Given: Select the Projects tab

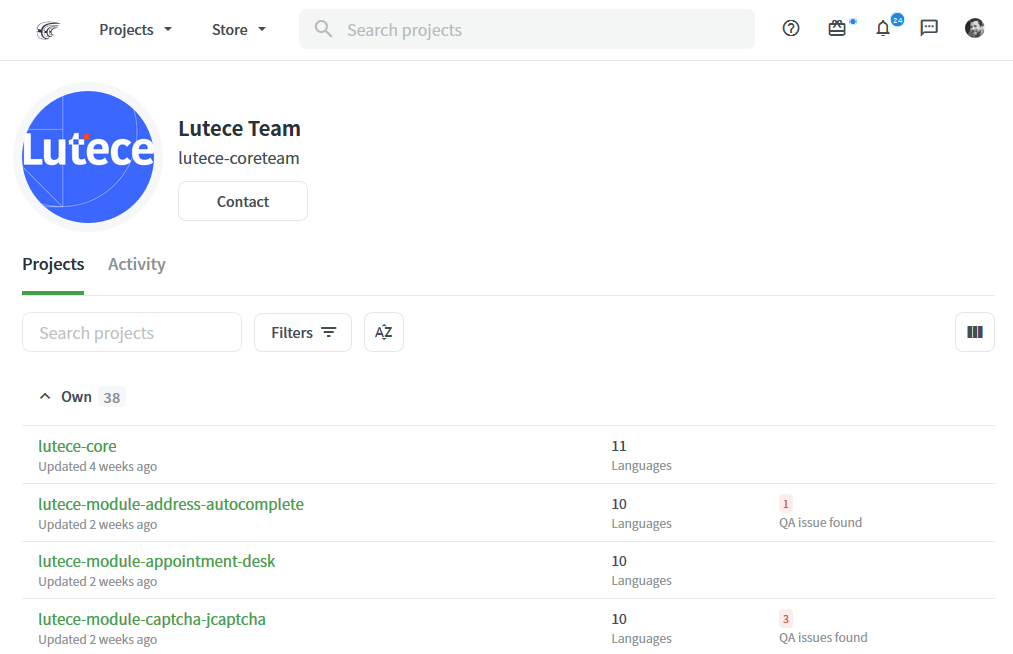Looking at the screenshot, I should point(53,265).
